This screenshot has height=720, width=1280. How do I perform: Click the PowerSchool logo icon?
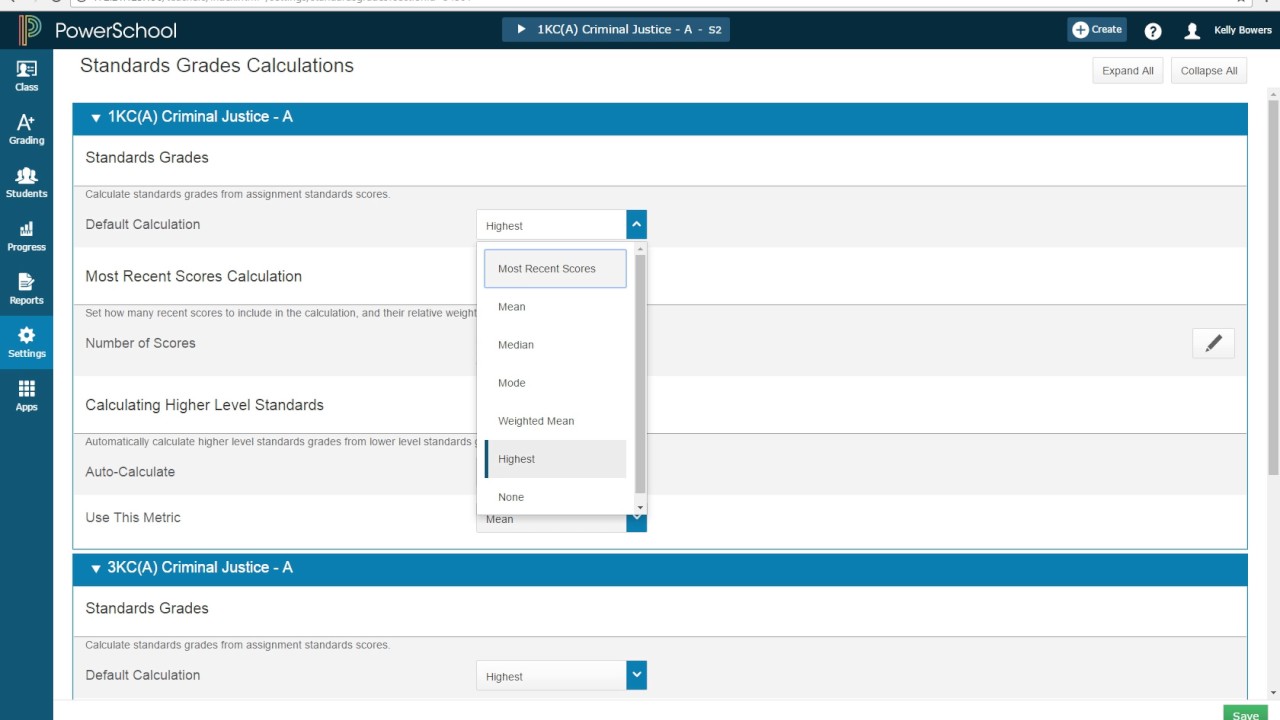29,30
